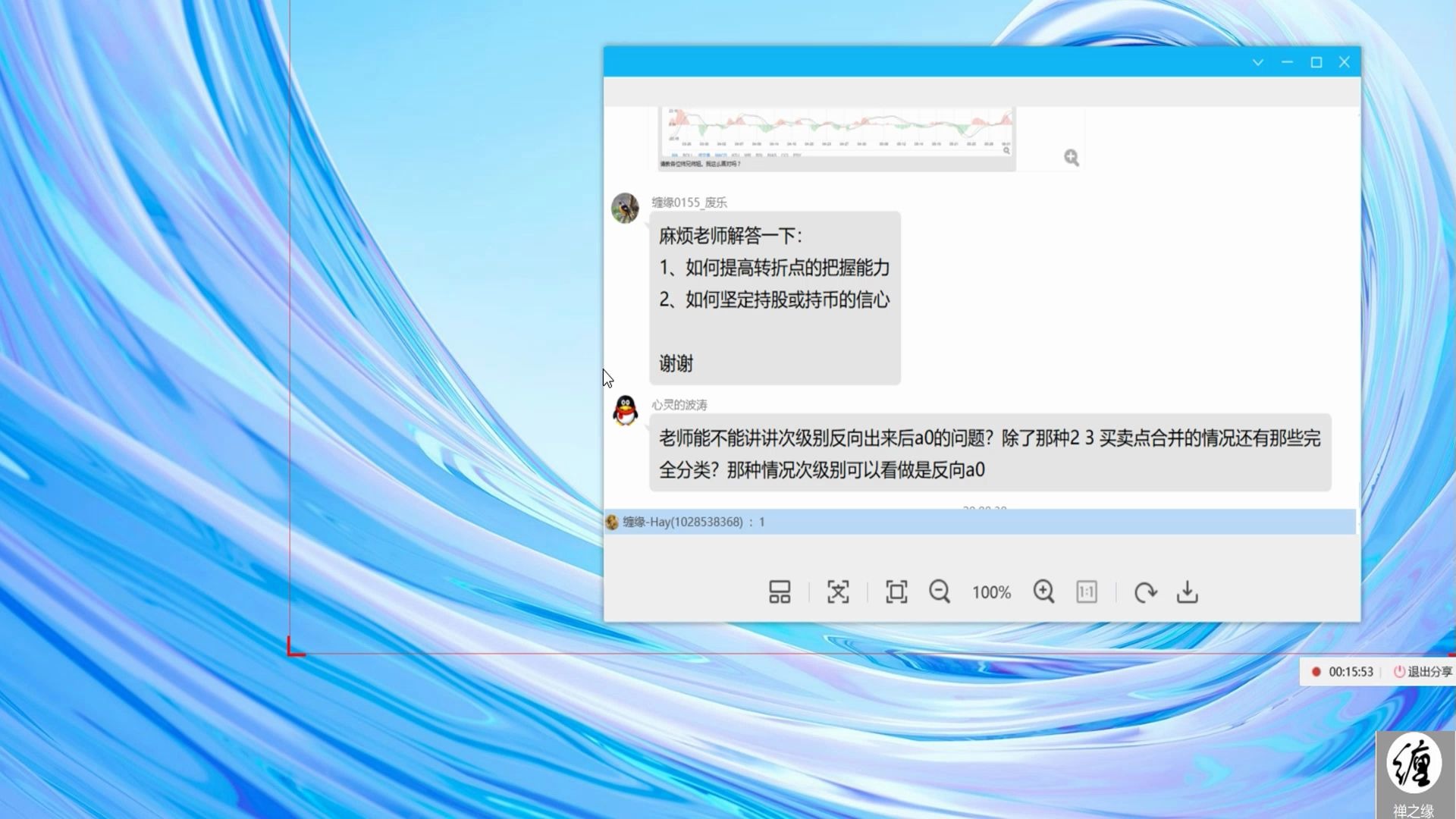Click the 缠缘-Hay(1028538368) notification bar
This screenshot has width=1456, height=819.
tap(980, 522)
